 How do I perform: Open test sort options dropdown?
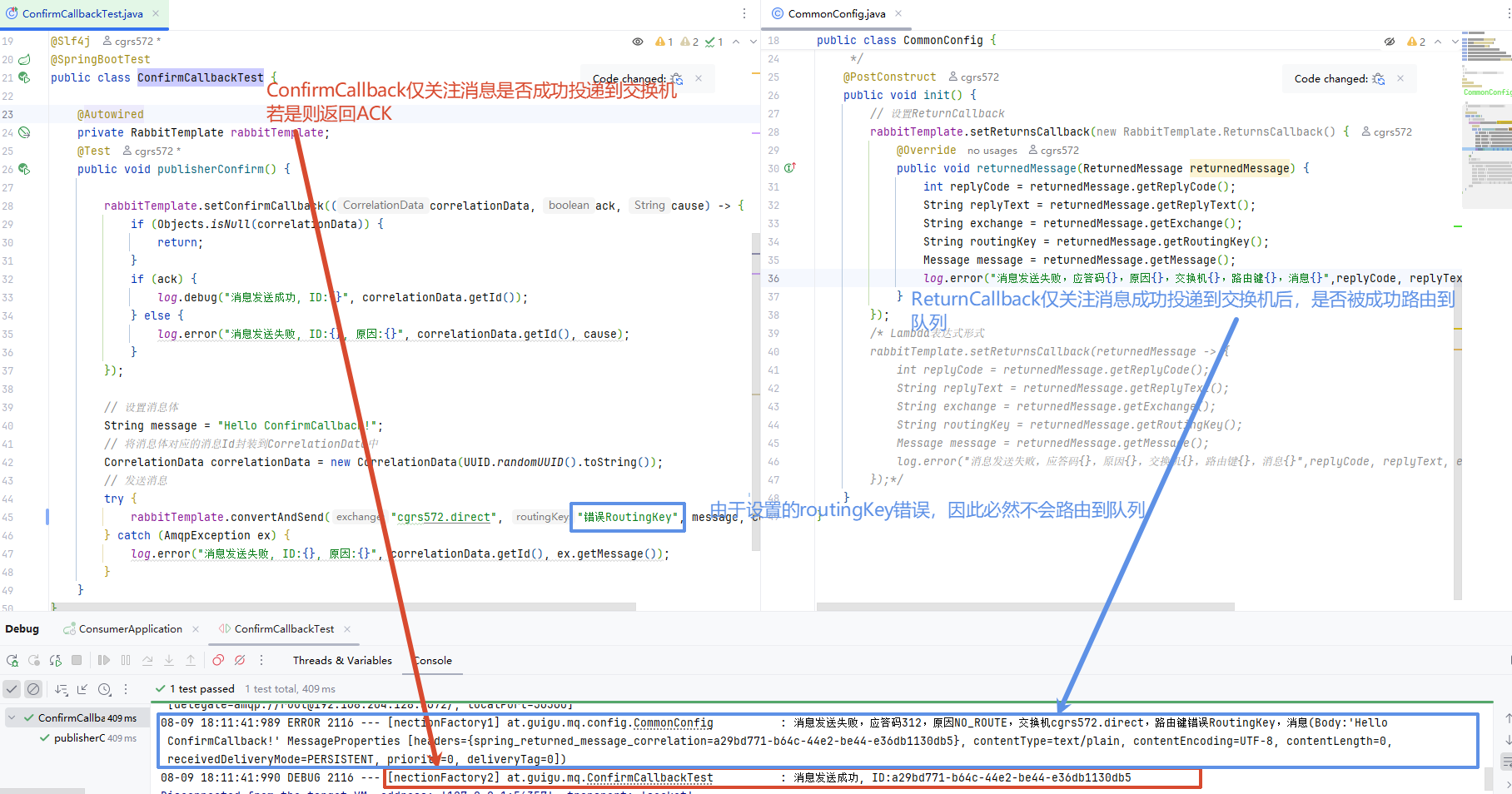click(62, 689)
